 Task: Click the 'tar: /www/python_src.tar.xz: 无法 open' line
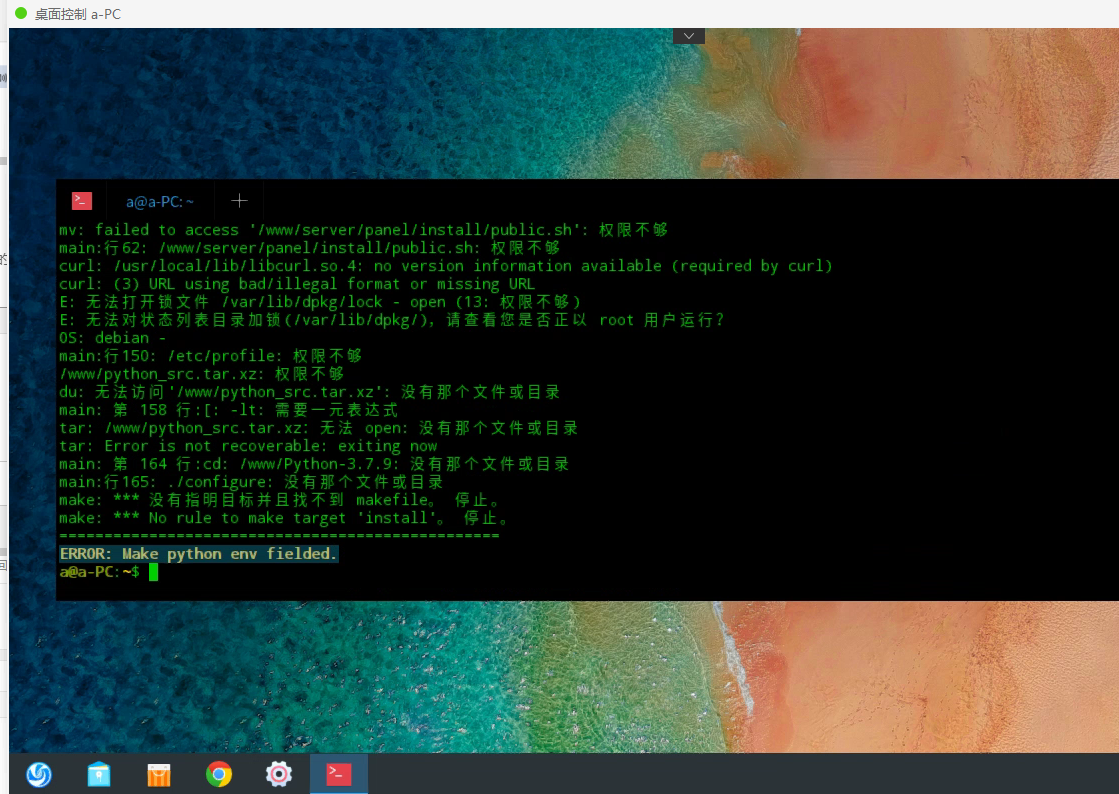[x=318, y=428]
